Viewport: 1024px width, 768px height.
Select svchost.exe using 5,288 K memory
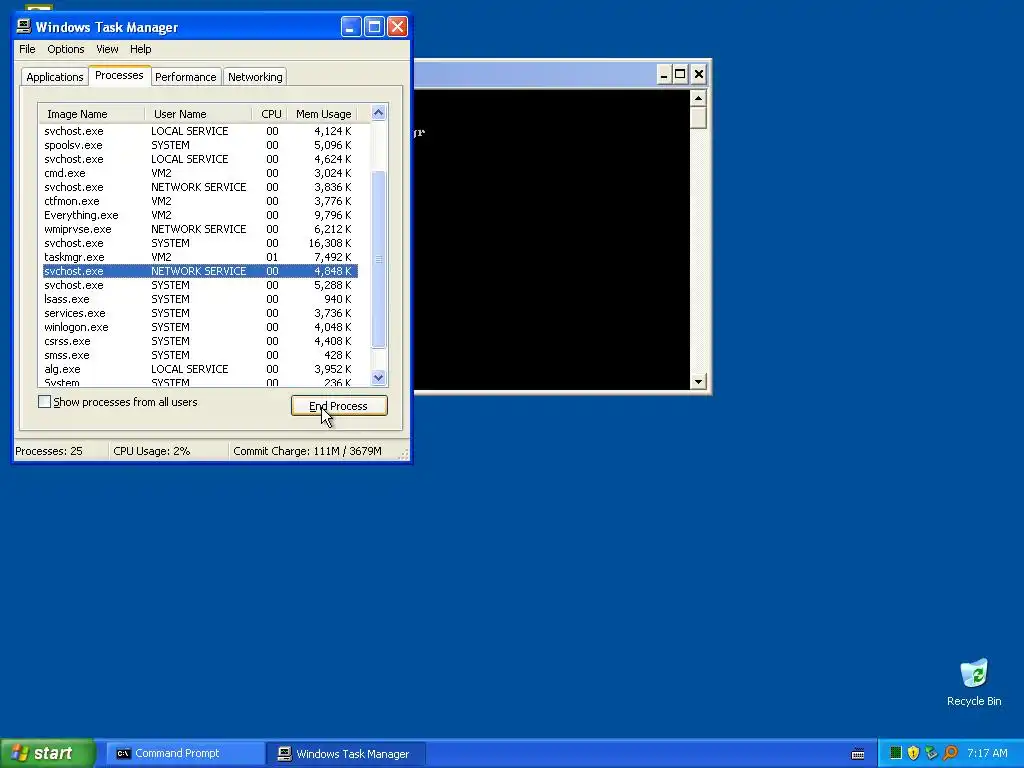(x=200, y=285)
